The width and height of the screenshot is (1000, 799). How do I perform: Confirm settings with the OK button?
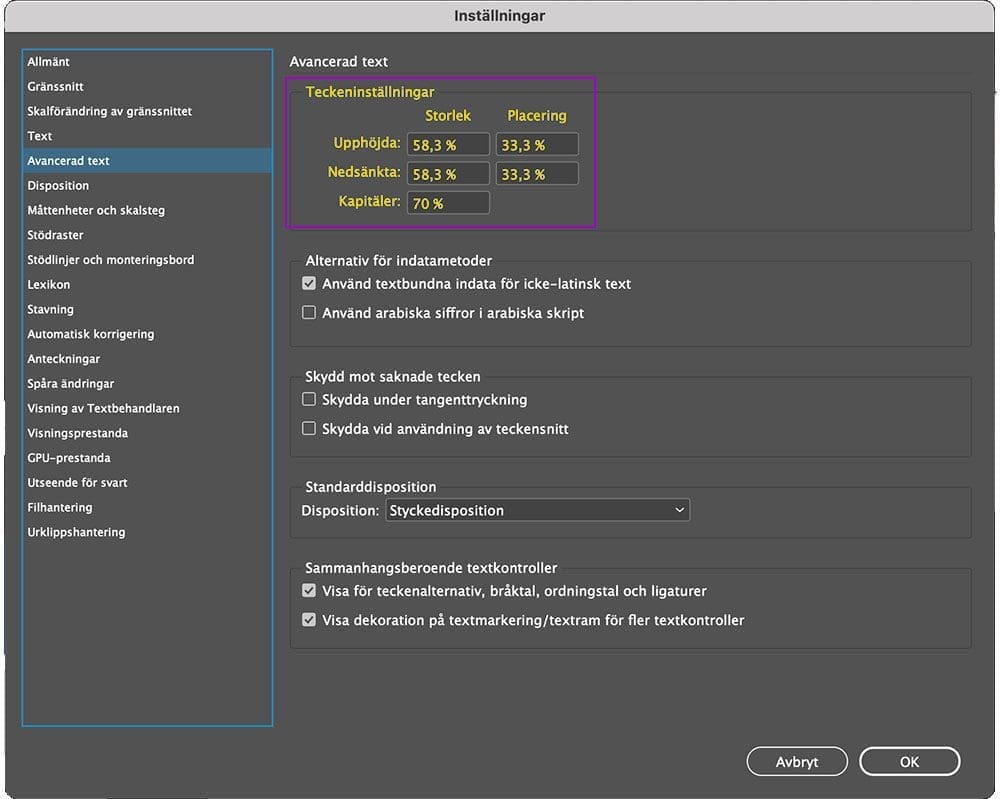pyautogui.click(x=909, y=761)
